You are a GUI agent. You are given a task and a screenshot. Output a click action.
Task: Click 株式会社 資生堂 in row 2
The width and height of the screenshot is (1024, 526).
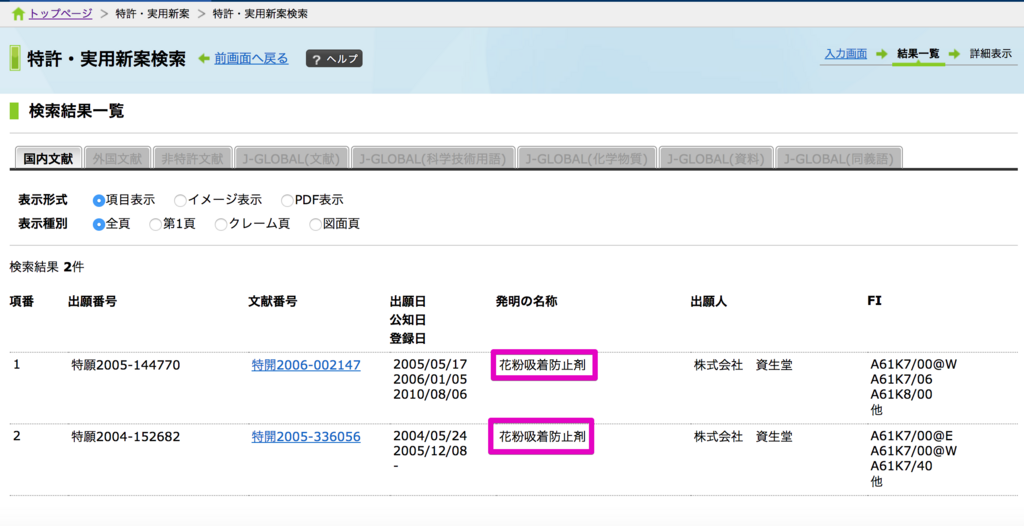[x=743, y=436]
